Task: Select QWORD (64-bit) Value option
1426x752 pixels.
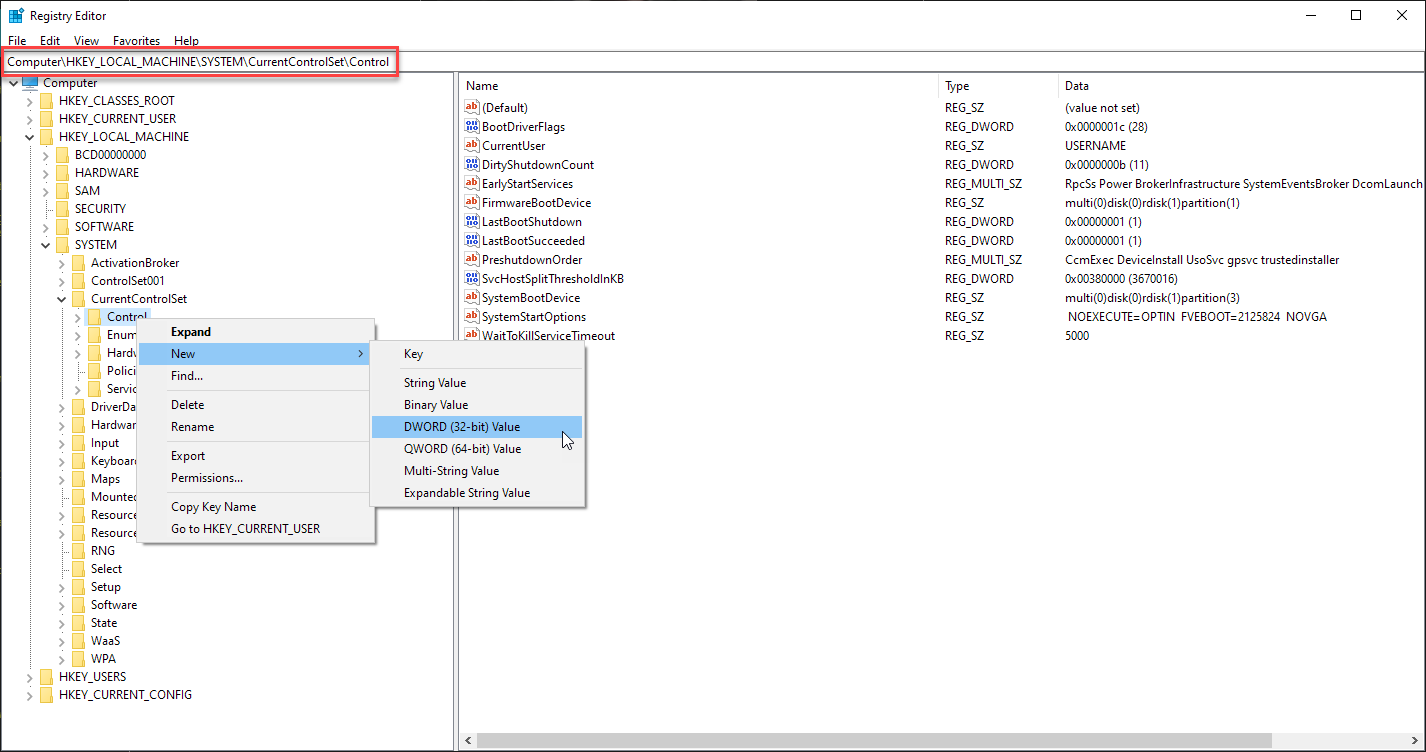Action: click(476, 449)
